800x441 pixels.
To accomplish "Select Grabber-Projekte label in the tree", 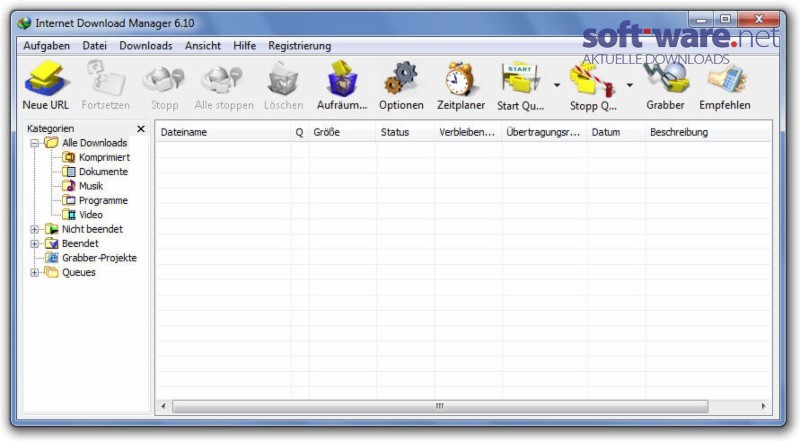I will (x=99, y=258).
